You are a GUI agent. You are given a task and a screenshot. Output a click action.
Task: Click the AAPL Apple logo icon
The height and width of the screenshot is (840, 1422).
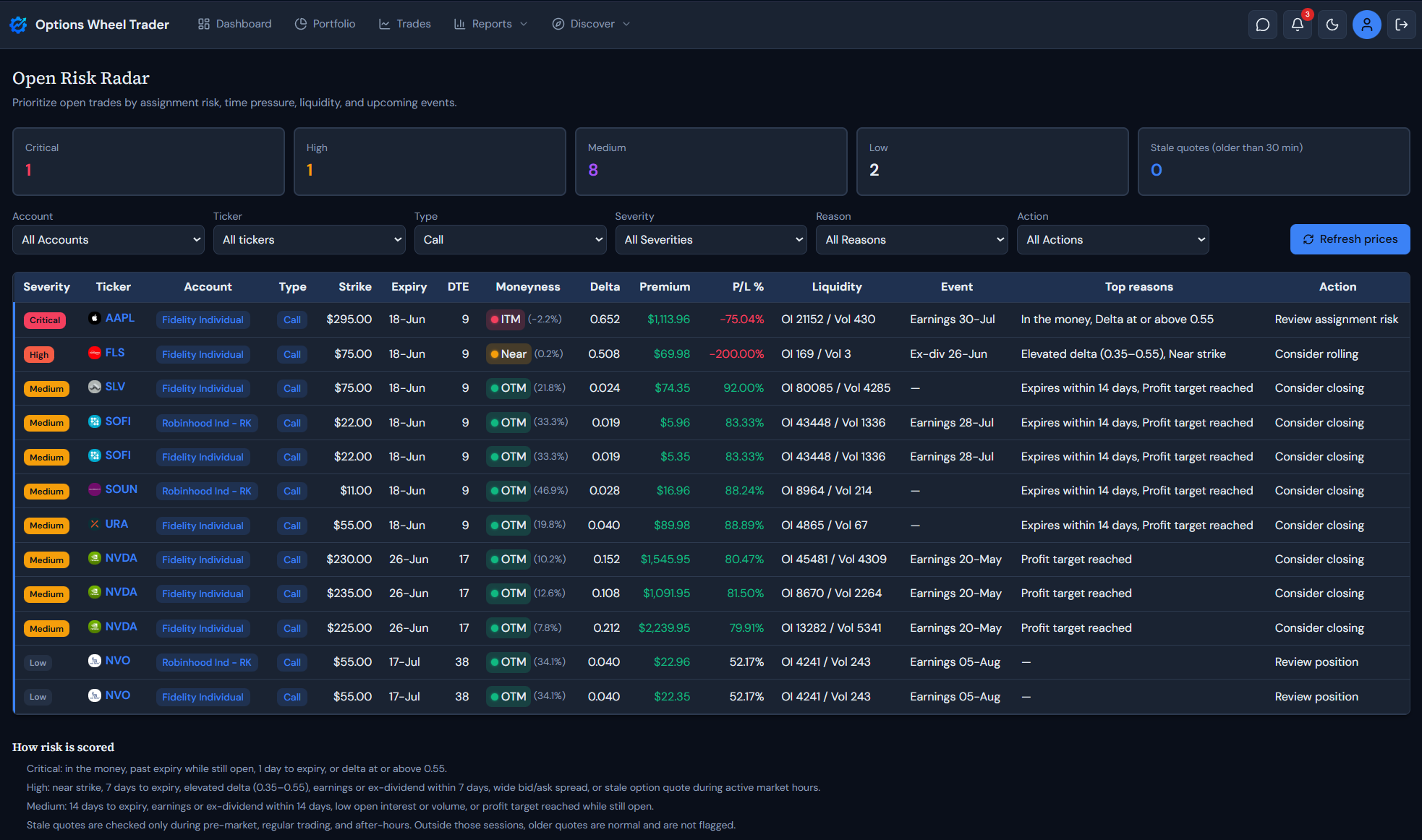coord(95,318)
